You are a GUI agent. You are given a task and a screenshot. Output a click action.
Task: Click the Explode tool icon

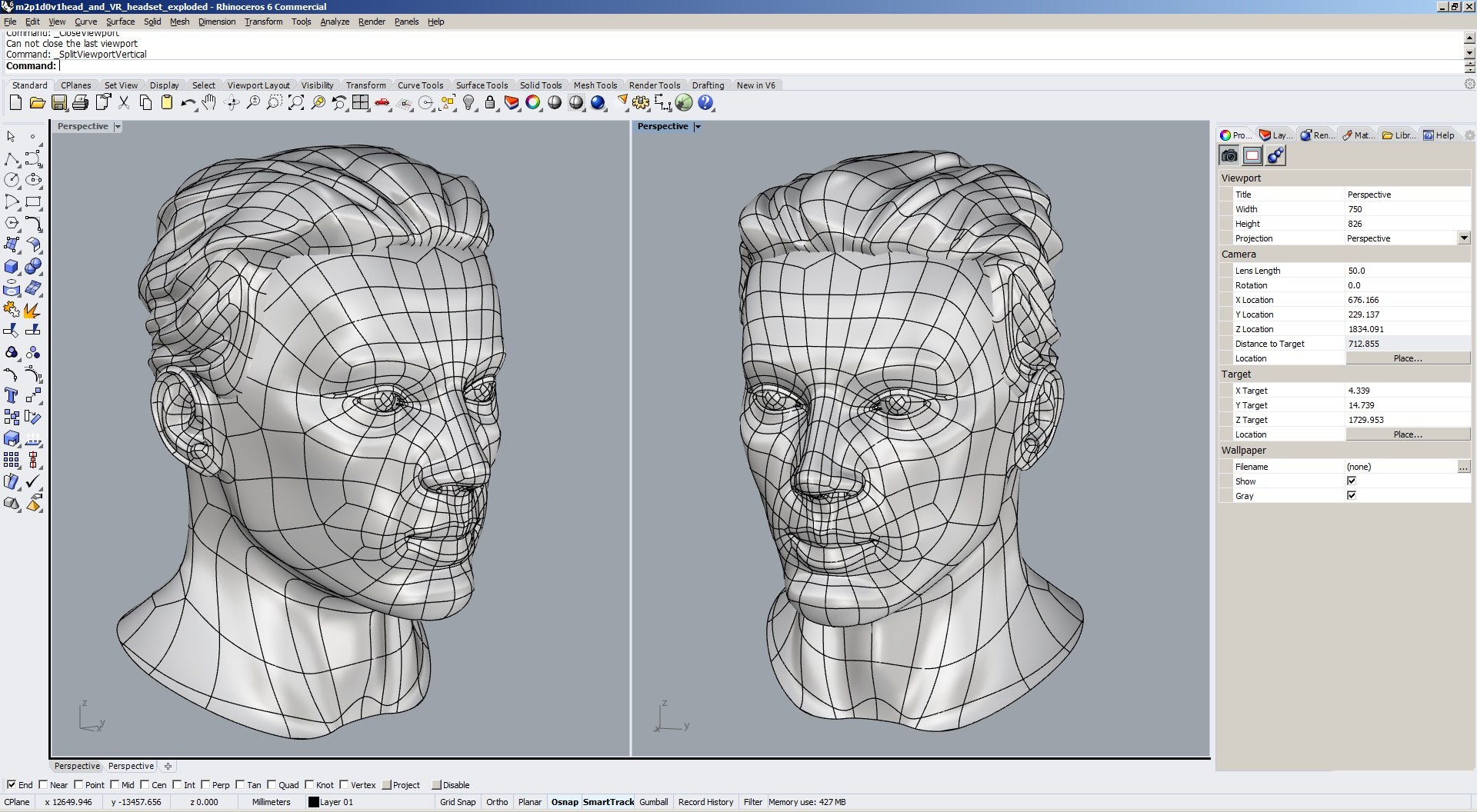point(32,311)
